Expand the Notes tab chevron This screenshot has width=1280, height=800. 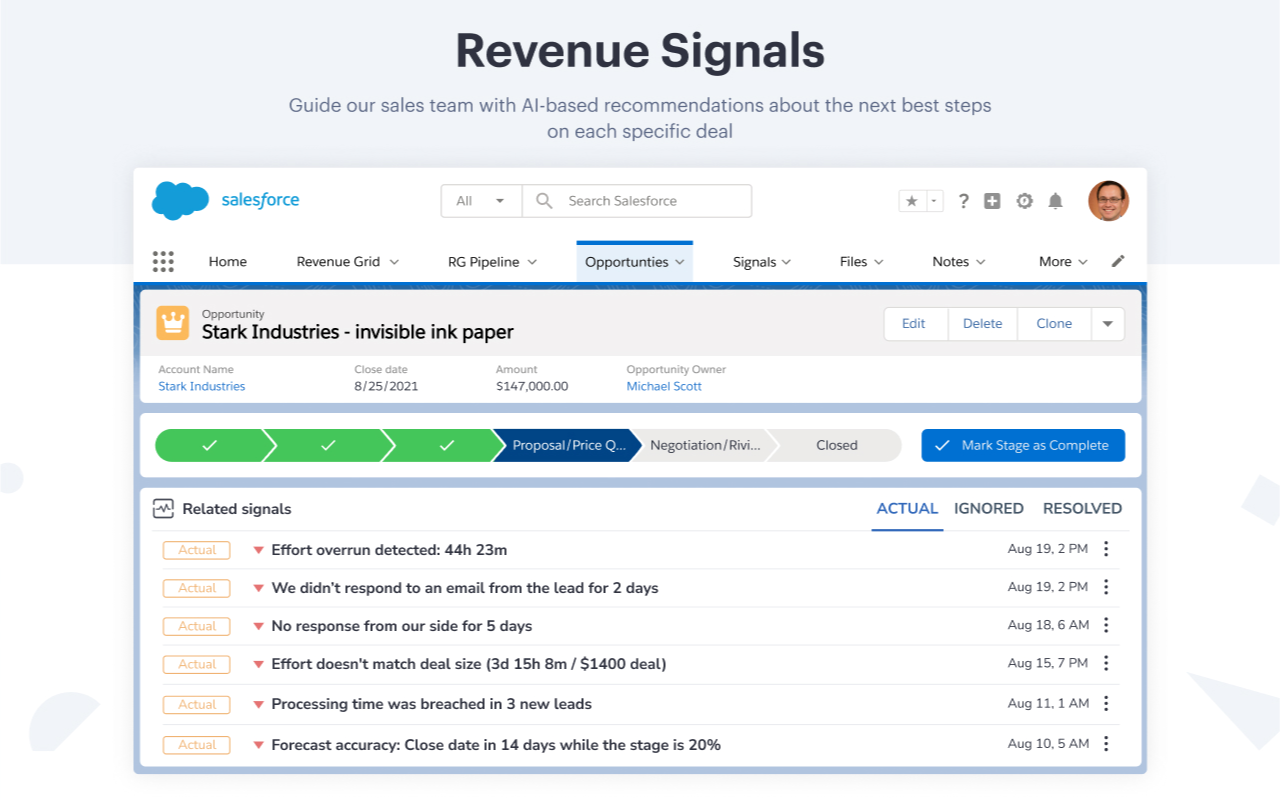pos(981,262)
